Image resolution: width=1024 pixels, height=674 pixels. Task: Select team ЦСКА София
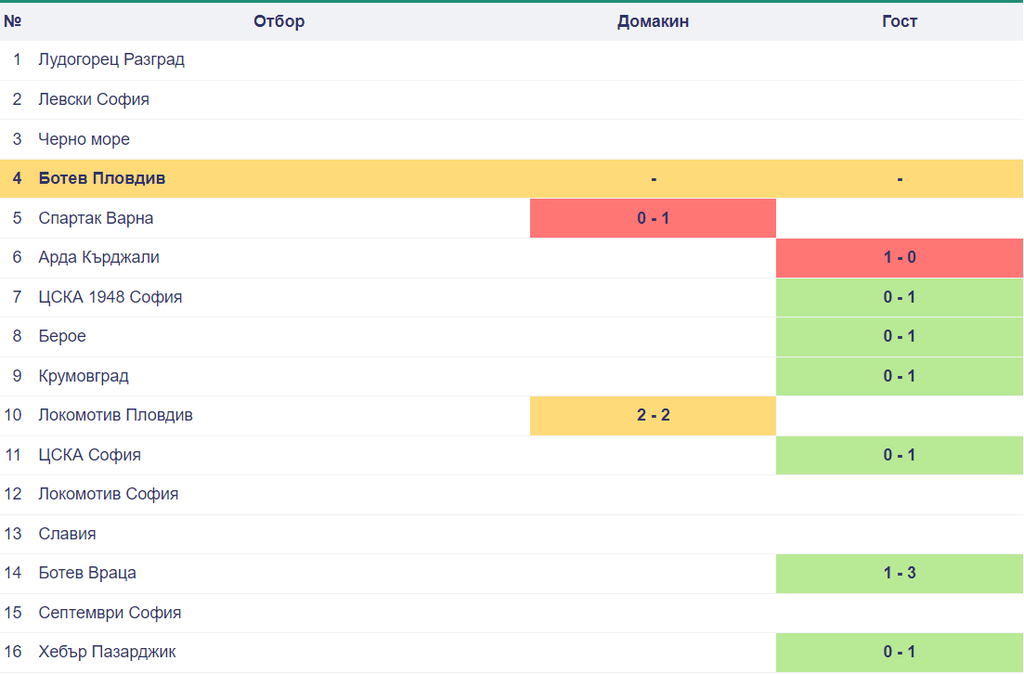[89, 455]
